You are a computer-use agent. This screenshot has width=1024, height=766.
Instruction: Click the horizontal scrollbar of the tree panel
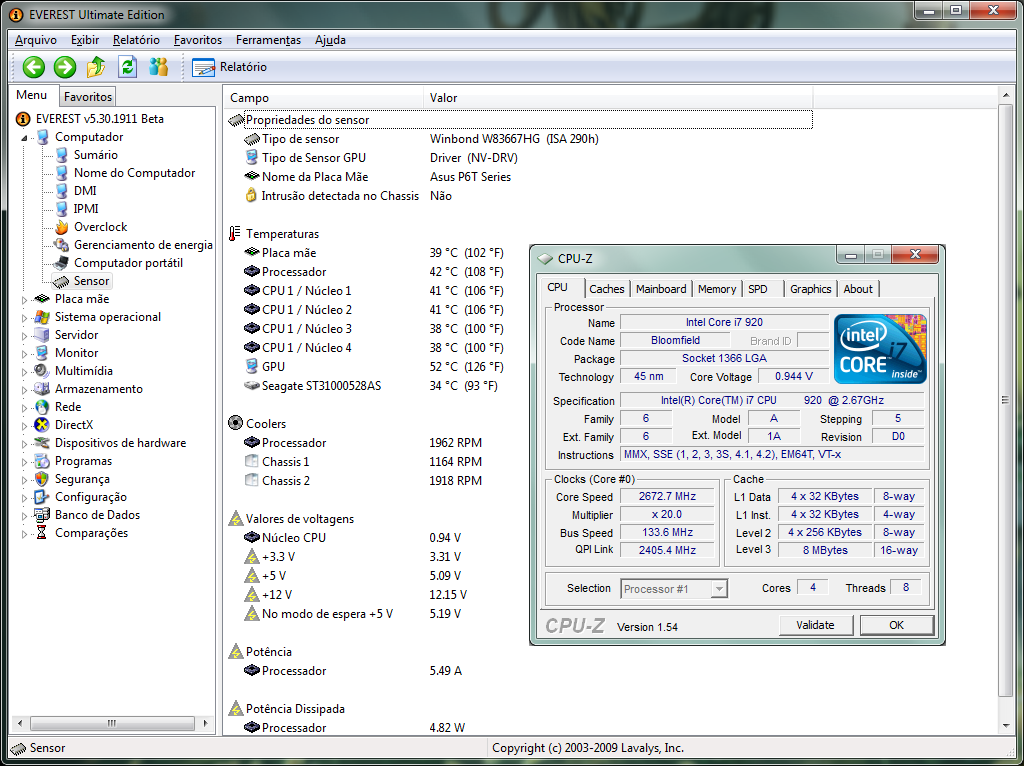112,723
